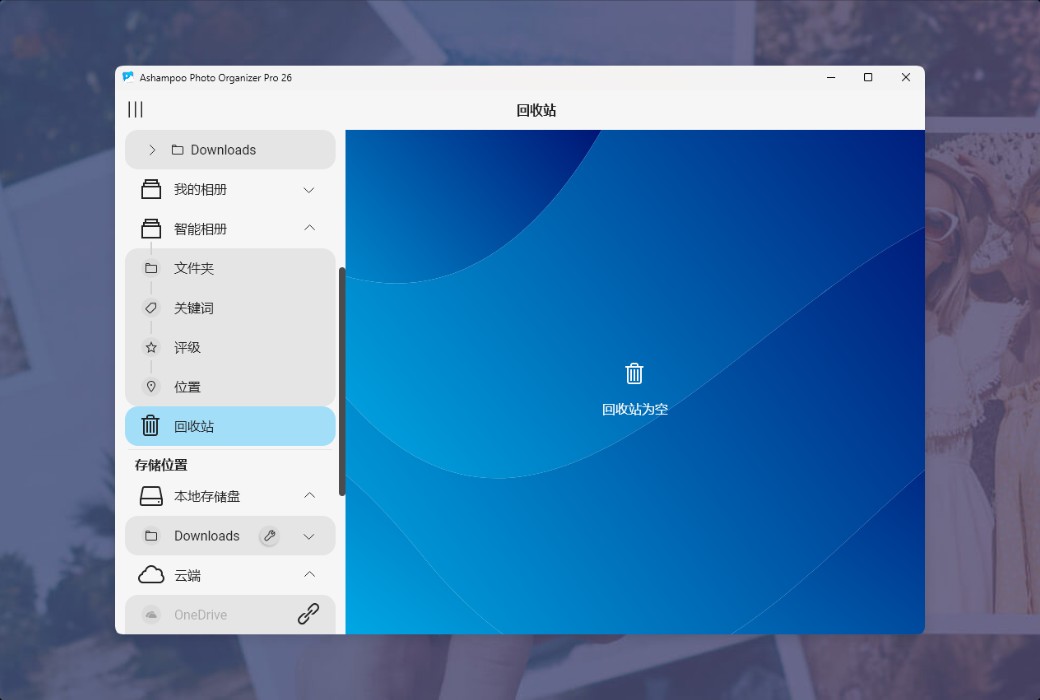Click the 关键词 tag icon in sidebar
This screenshot has height=700, width=1040.
pos(151,307)
